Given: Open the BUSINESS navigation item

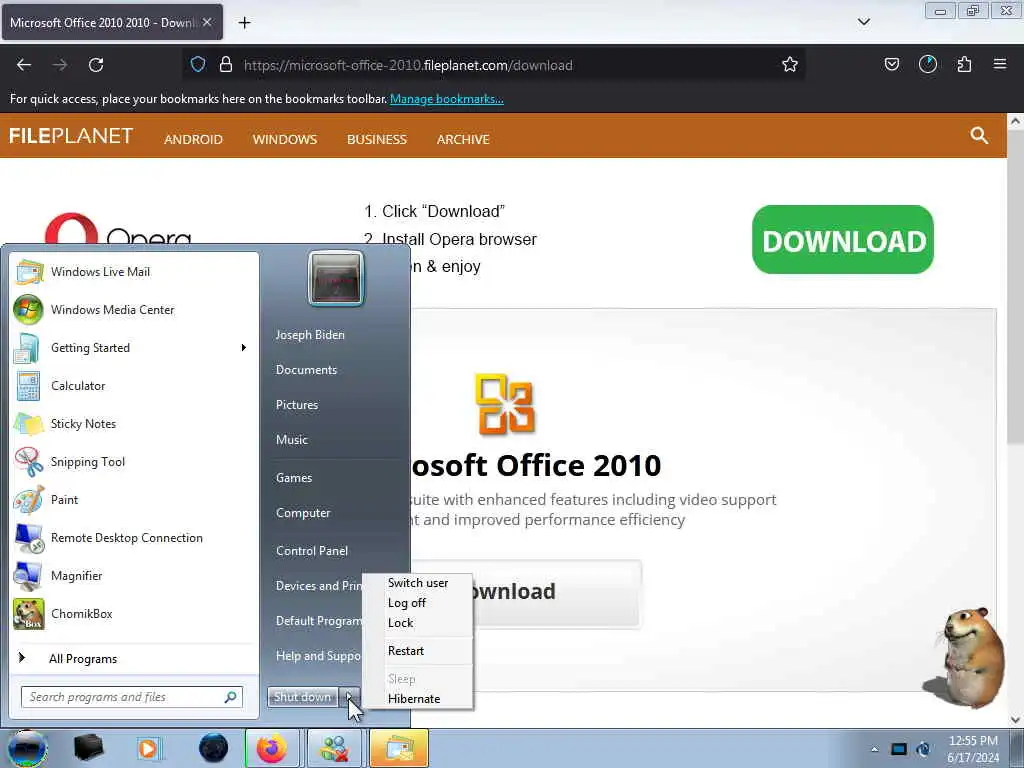Looking at the screenshot, I should click(377, 139).
